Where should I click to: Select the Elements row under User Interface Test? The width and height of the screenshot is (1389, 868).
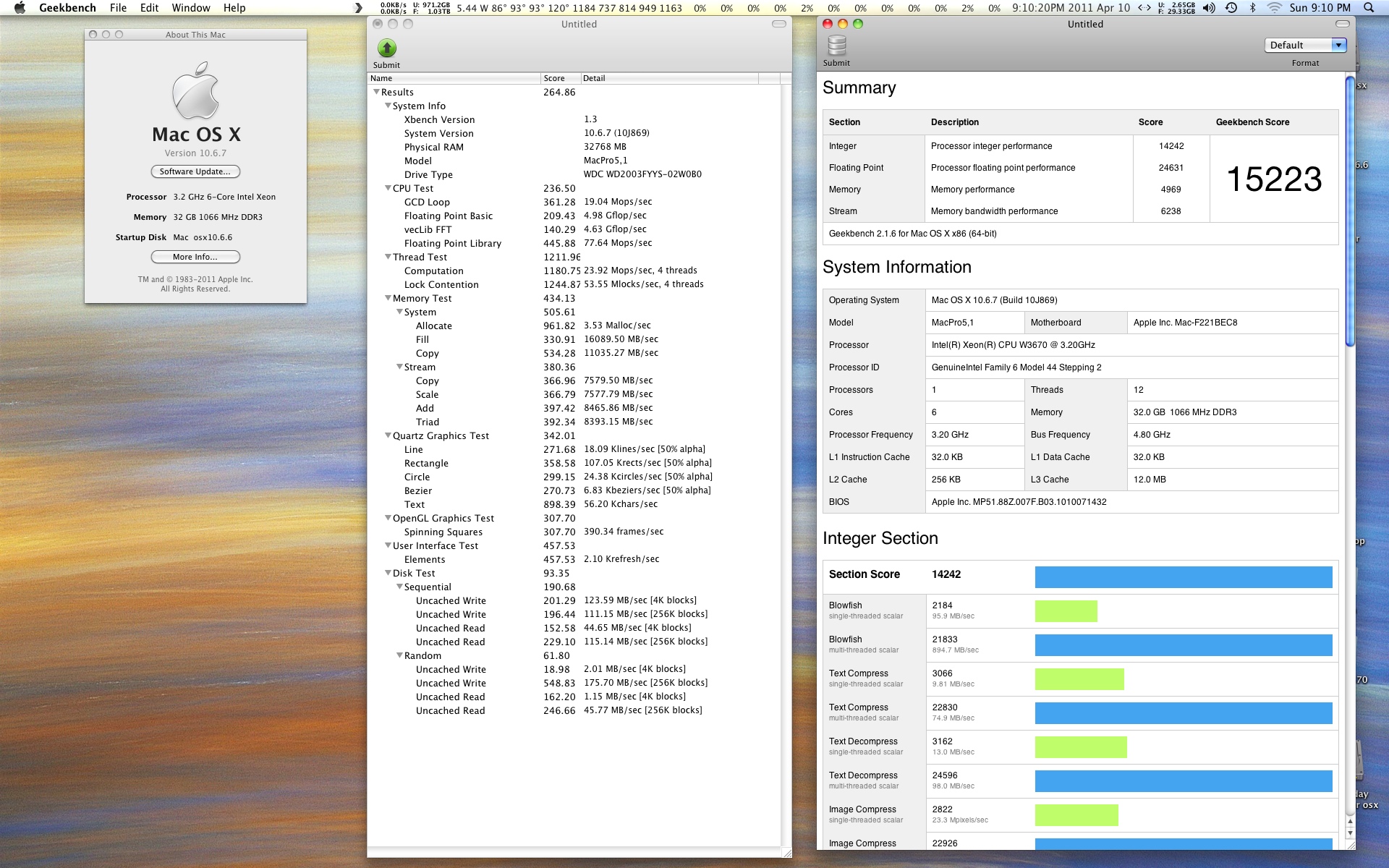[575, 559]
